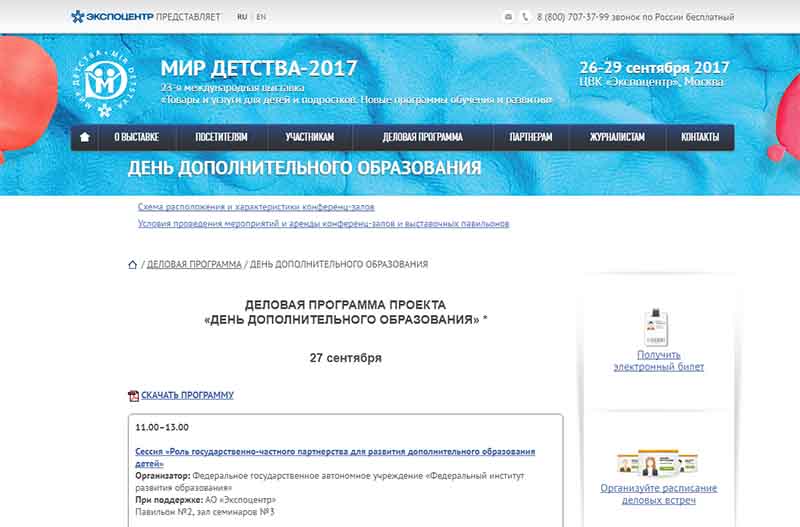Open the Сессия Роль государственно-частного партнерства link
800x527 pixels.
click(x=335, y=457)
